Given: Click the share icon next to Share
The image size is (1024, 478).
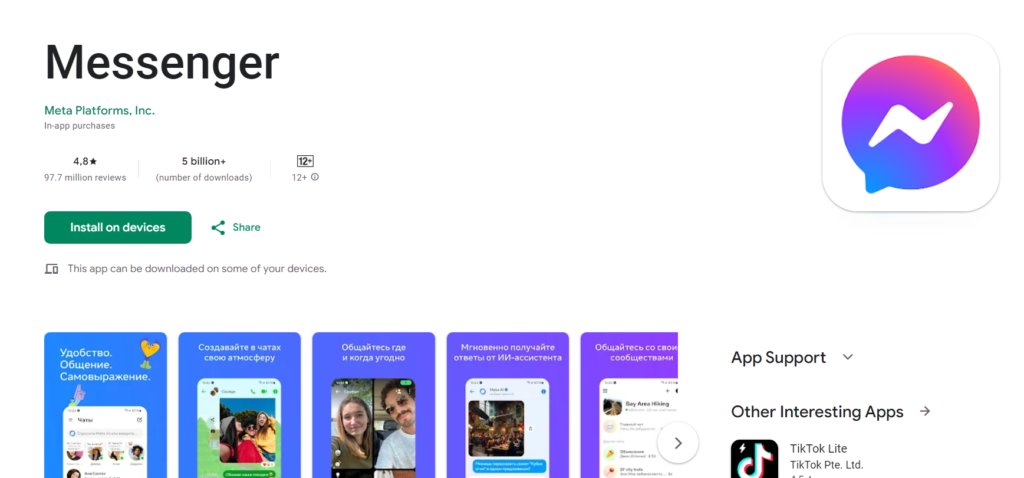Looking at the screenshot, I should [x=218, y=227].
